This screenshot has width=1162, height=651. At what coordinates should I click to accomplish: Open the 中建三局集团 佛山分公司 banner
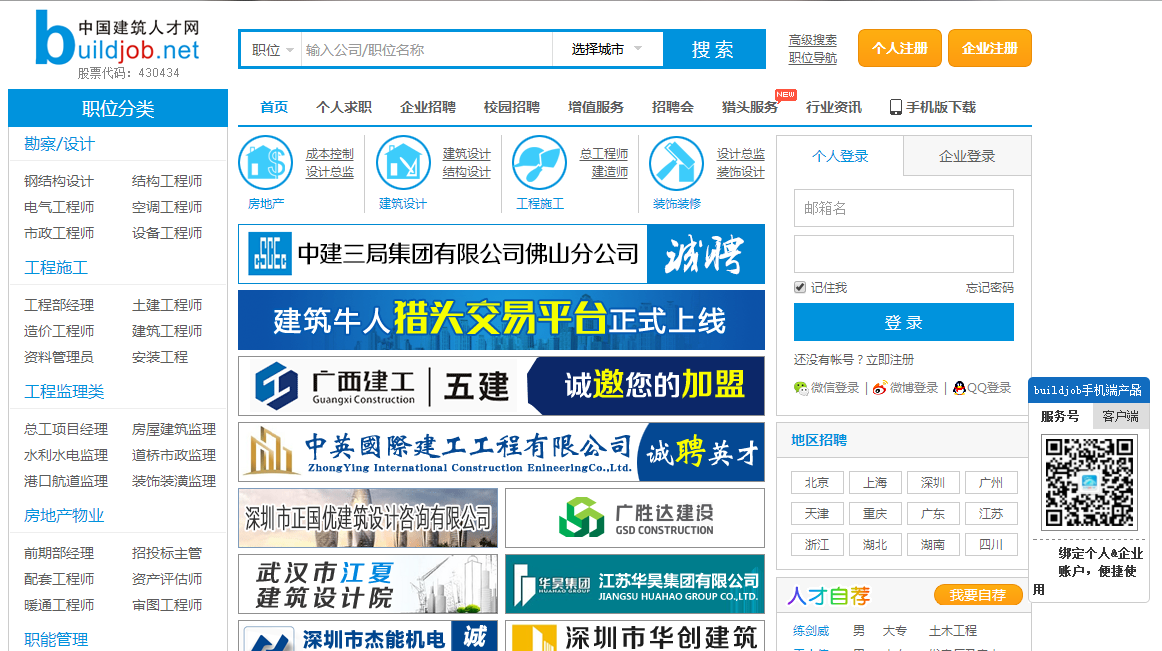pyautogui.click(x=501, y=254)
